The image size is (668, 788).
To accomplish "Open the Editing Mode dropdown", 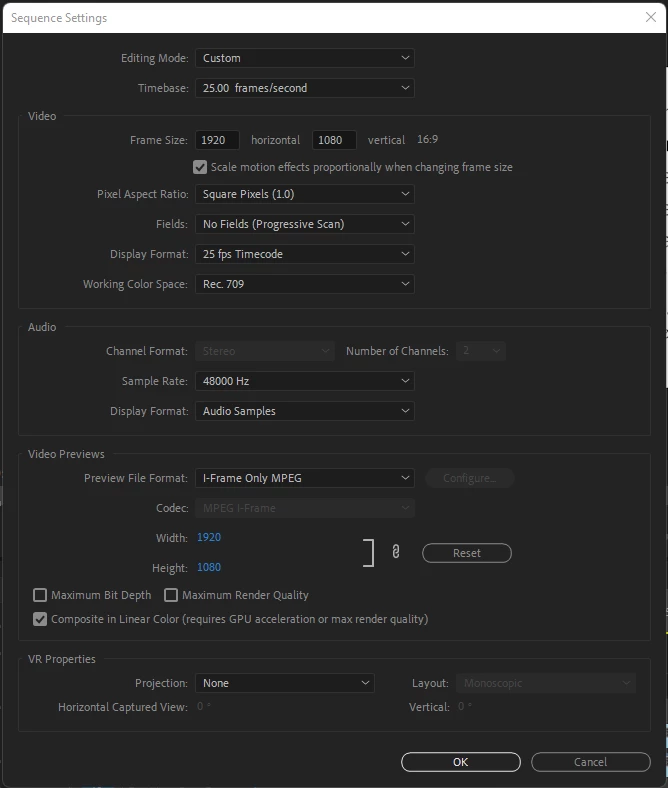I will [x=305, y=58].
